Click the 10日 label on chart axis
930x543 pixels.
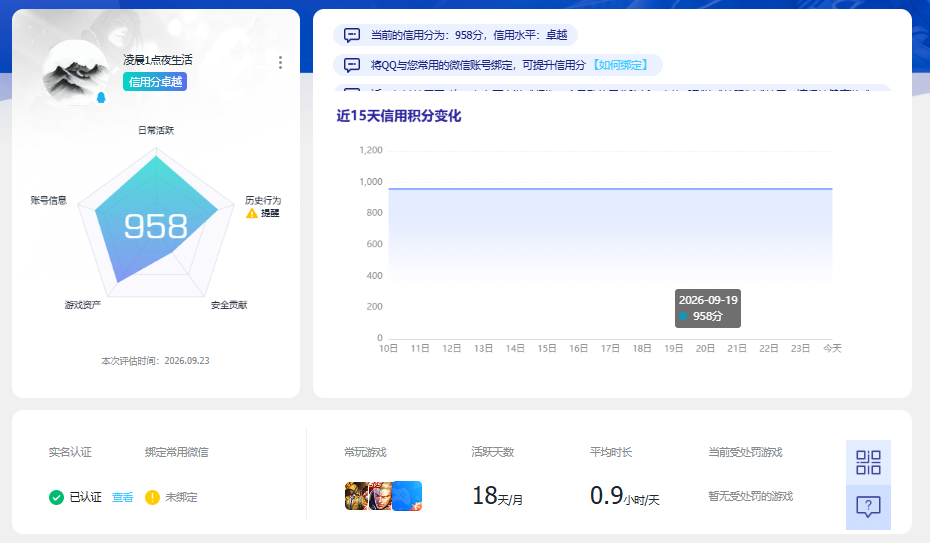click(x=388, y=349)
